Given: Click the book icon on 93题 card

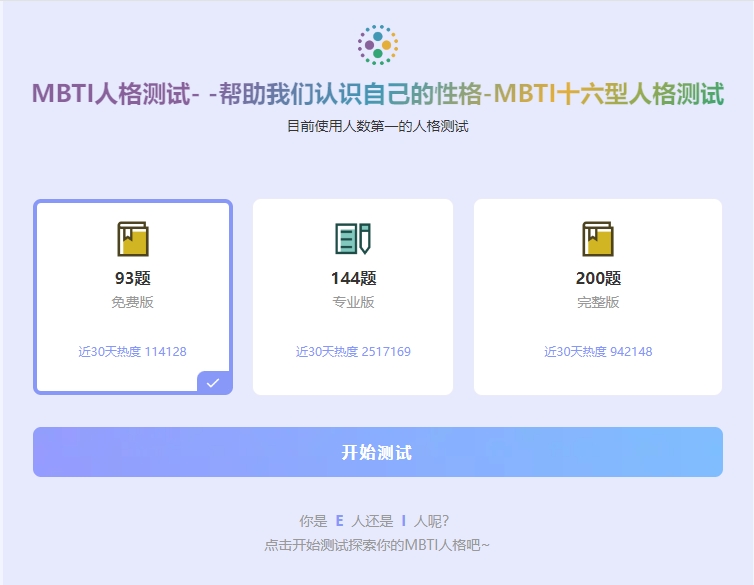Looking at the screenshot, I should 132,239.
